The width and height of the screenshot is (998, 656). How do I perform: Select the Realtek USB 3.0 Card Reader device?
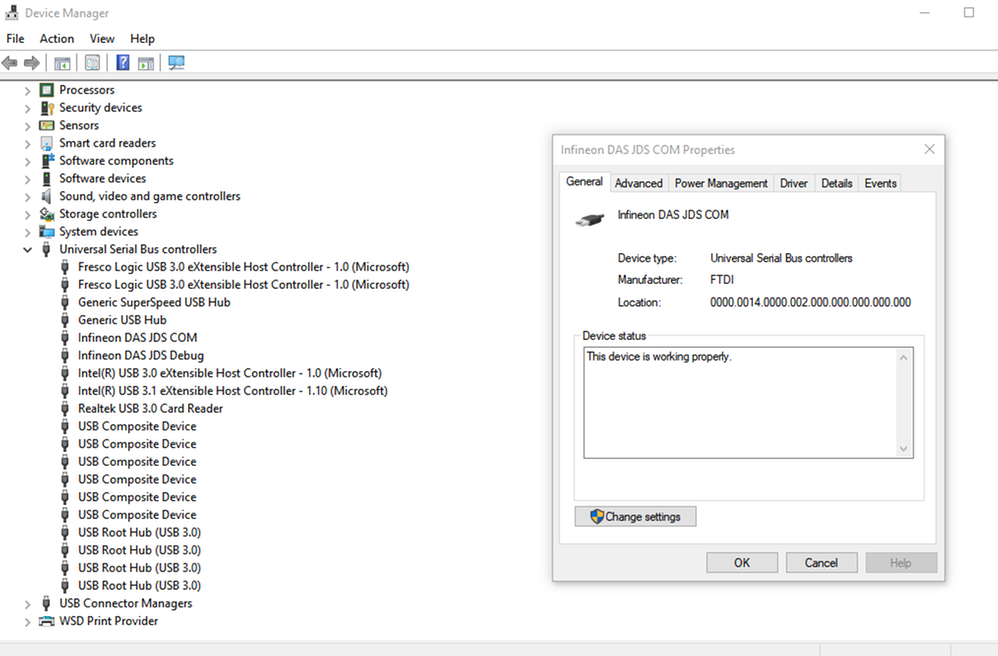[x=150, y=408]
